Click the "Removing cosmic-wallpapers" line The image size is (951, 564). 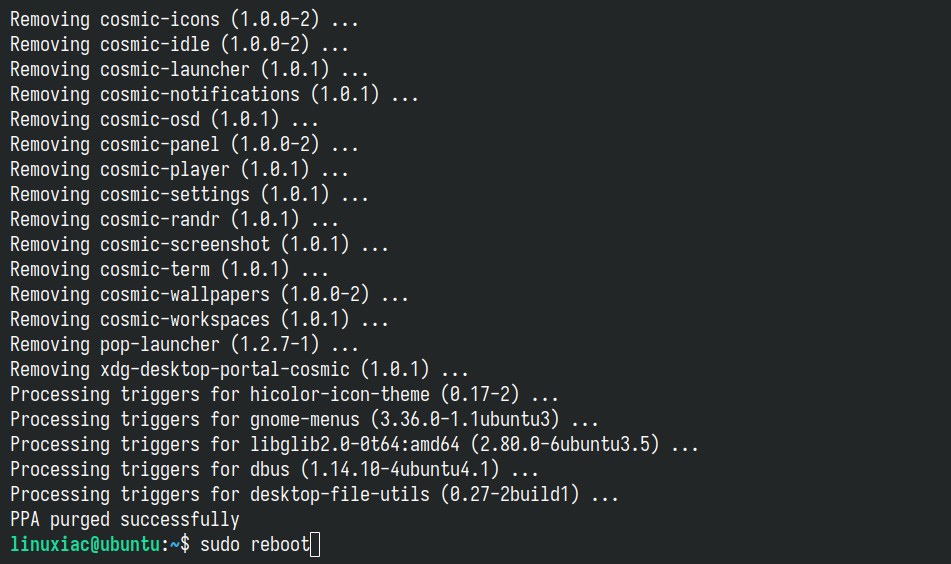click(x=210, y=295)
